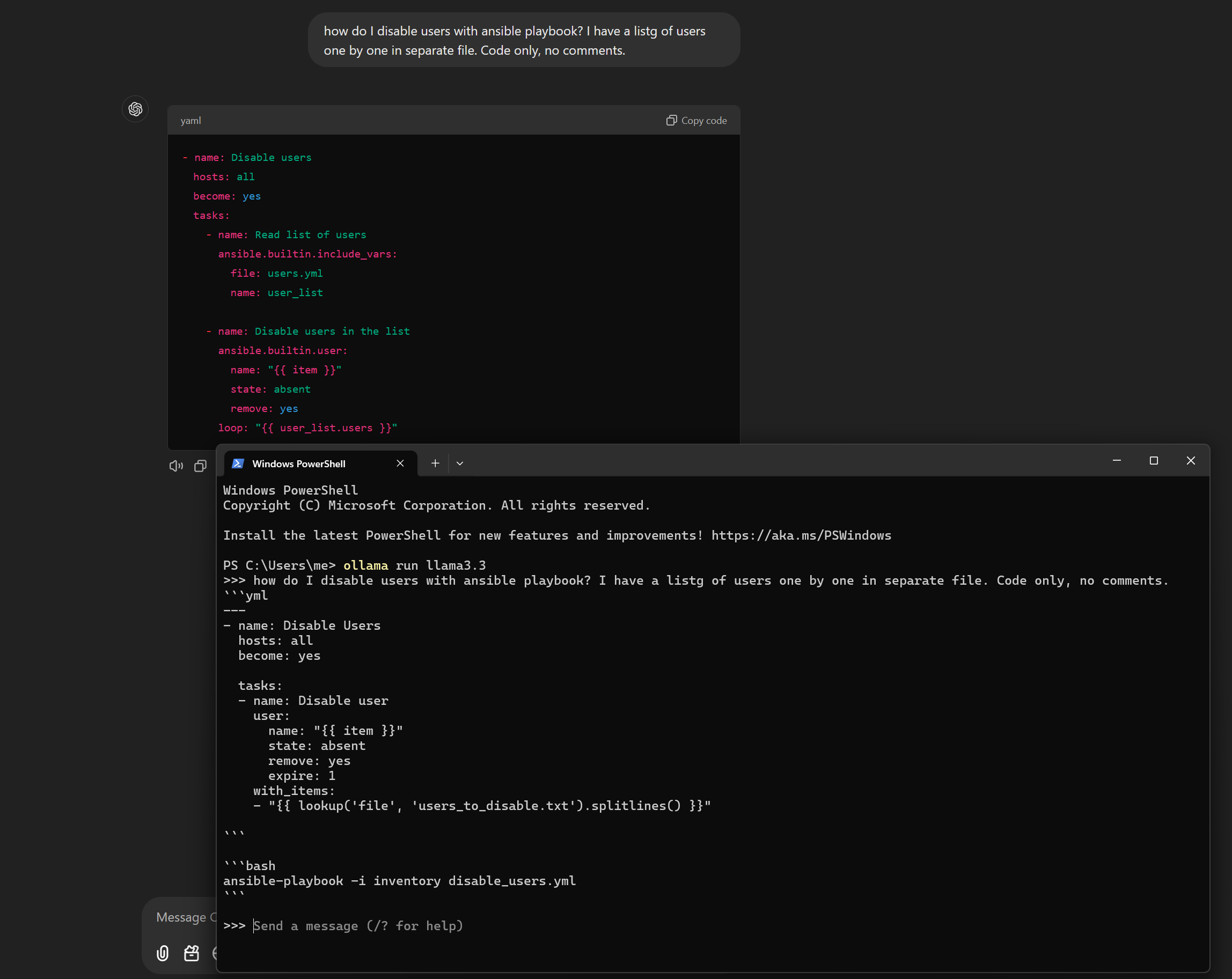Click the 'name: user_list' line
1232x979 pixels.
click(276, 292)
